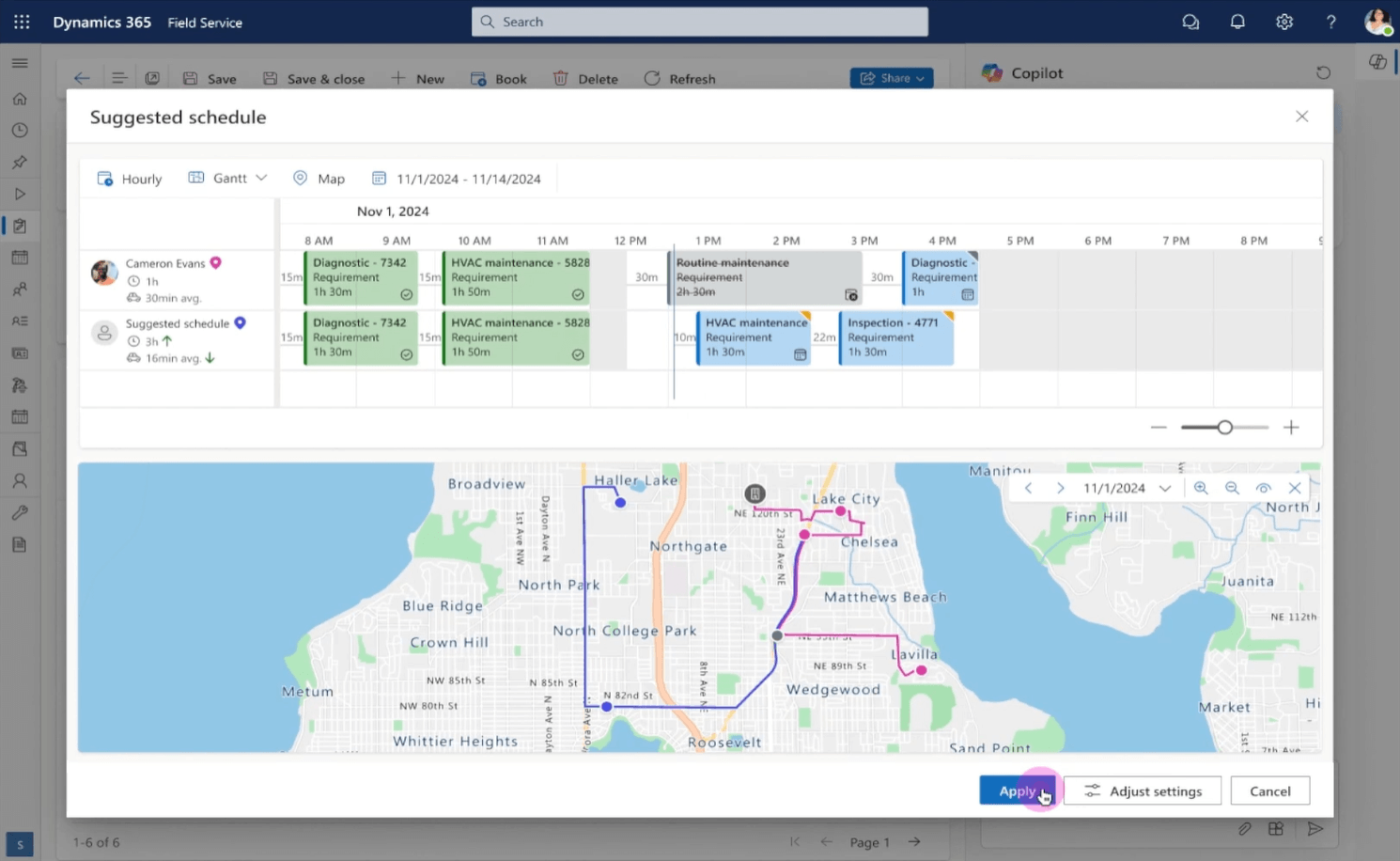The width and height of the screenshot is (1400, 861).
Task: Click the blue stop marker near Haller Lake
Action: click(620, 503)
